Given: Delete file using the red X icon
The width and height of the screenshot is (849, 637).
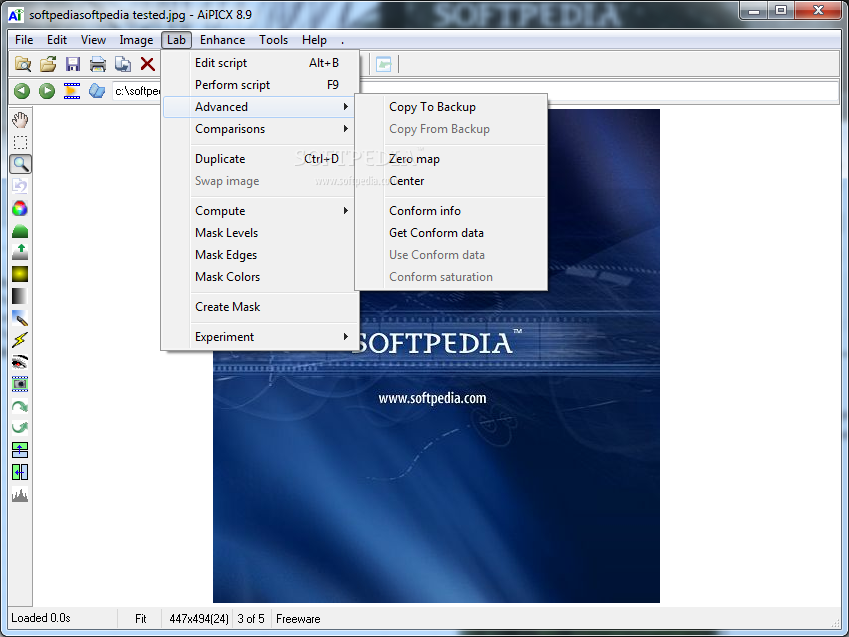Looking at the screenshot, I should tap(147, 64).
